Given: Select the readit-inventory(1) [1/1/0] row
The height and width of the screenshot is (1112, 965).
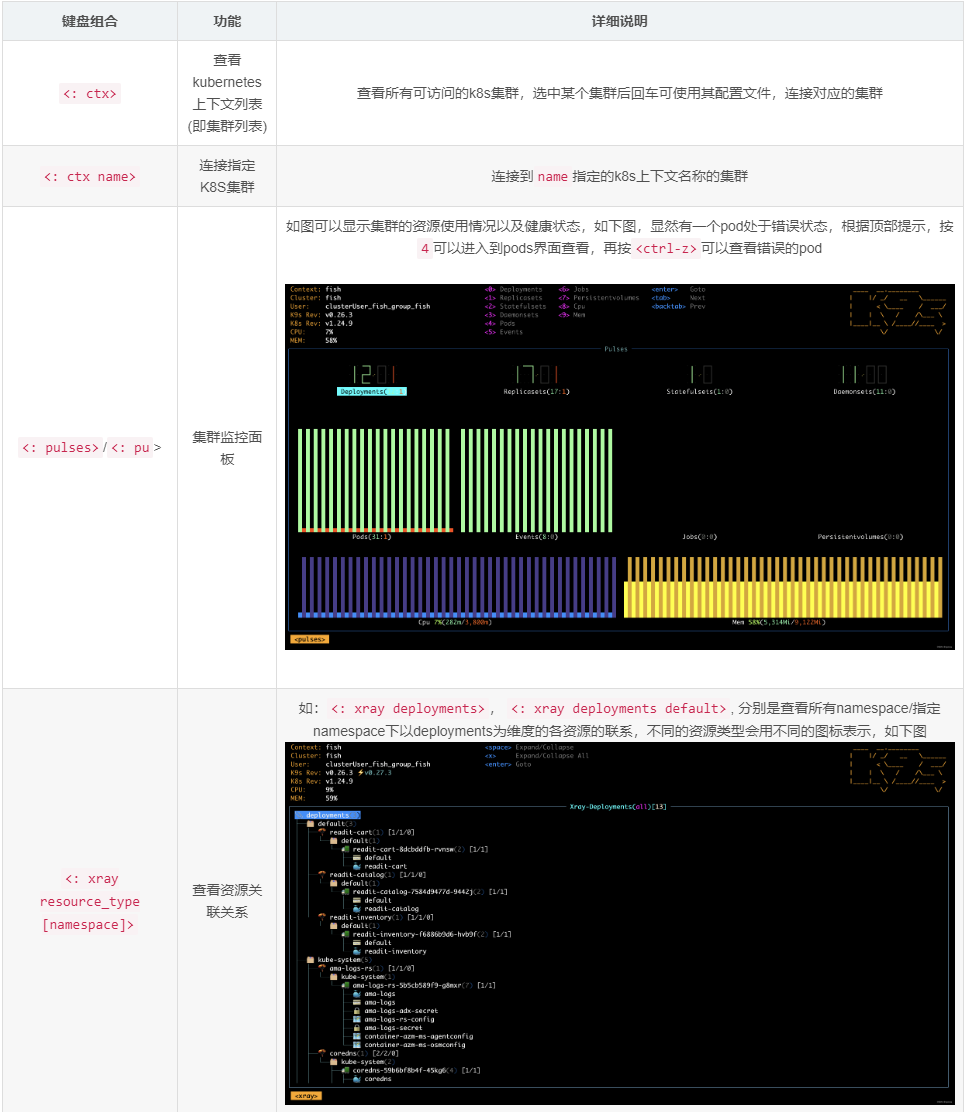Looking at the screenshot, I should [x=376, y=918].
